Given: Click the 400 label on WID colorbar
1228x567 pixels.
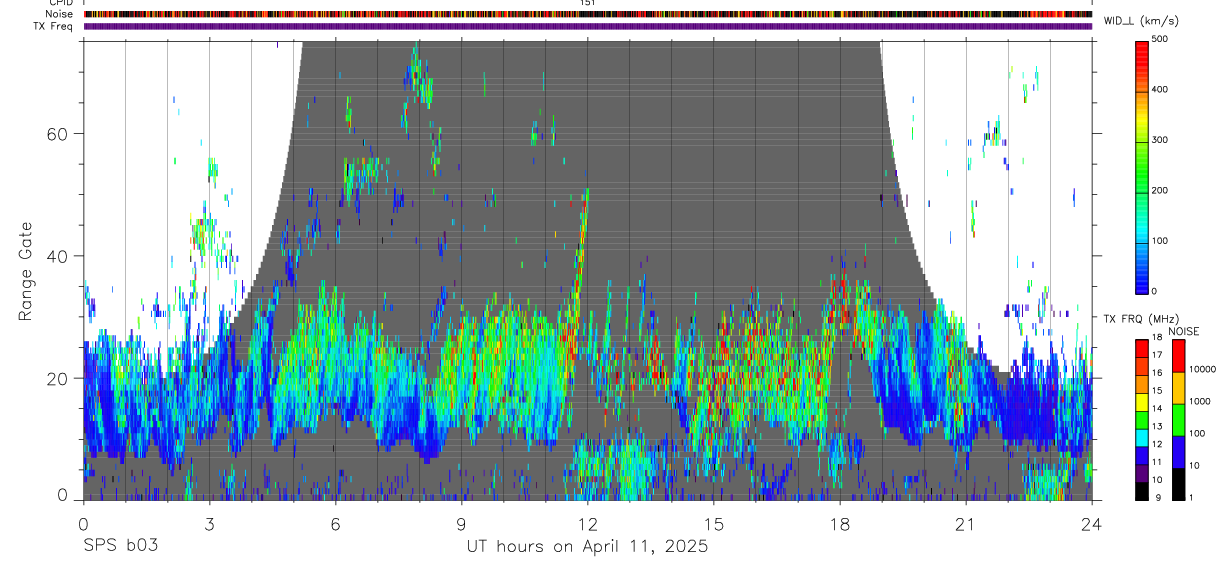Looking at the screenshot, I should [x=1160, y=90].
